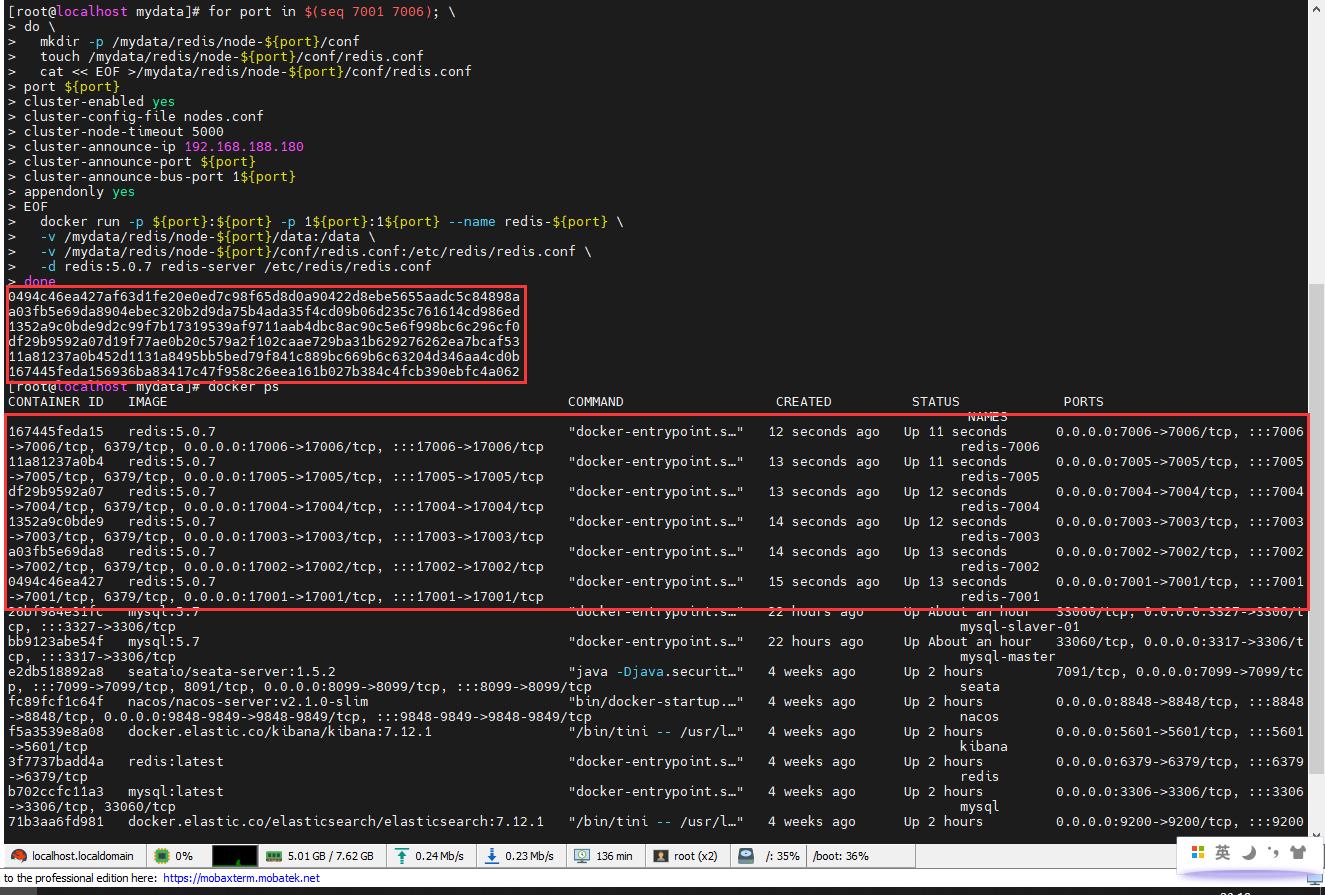Toggle the 英 language mode on IME toolbar

pos(1223,853)
